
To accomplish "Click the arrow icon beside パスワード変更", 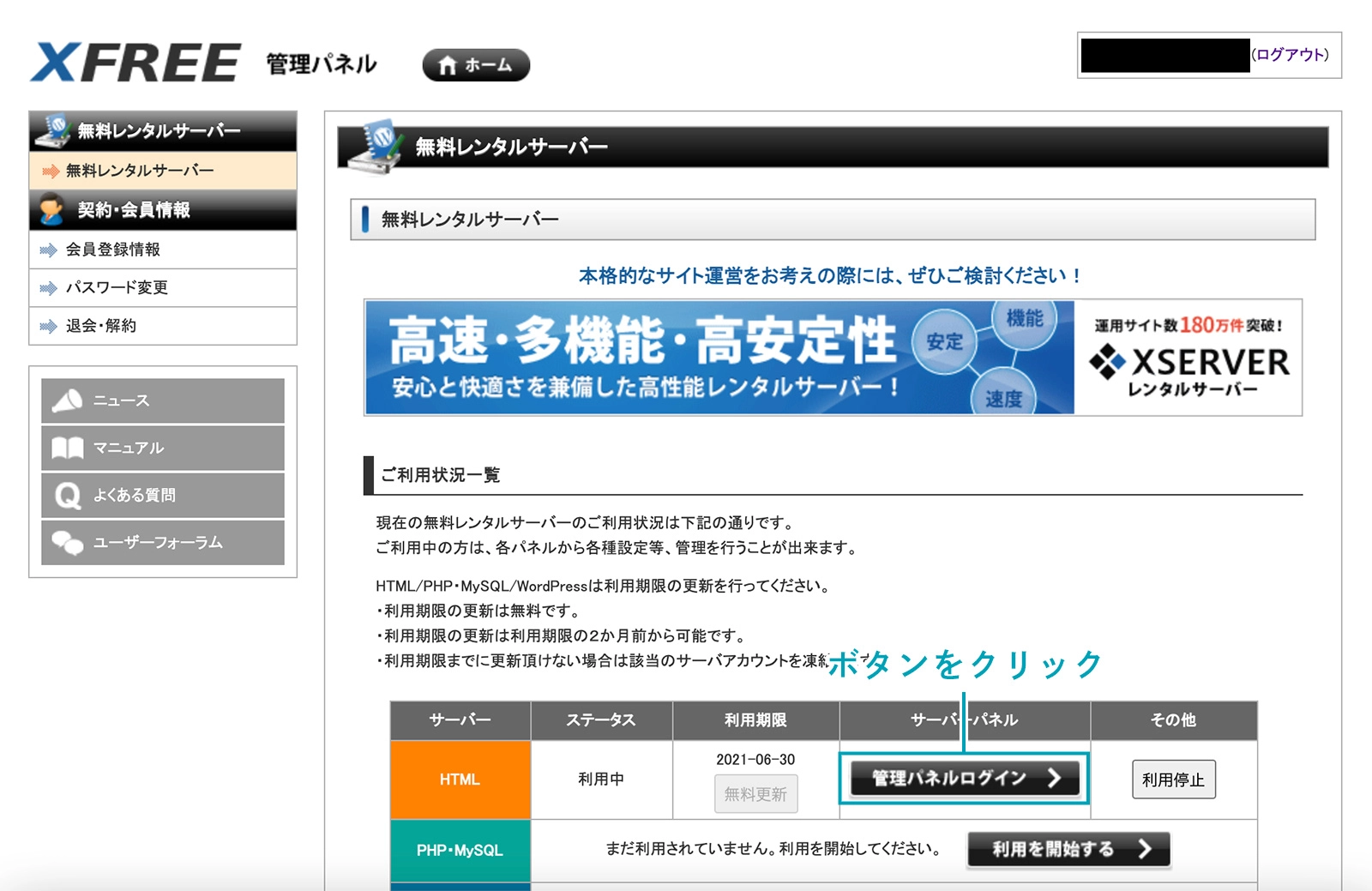I will tap(48, 288).
